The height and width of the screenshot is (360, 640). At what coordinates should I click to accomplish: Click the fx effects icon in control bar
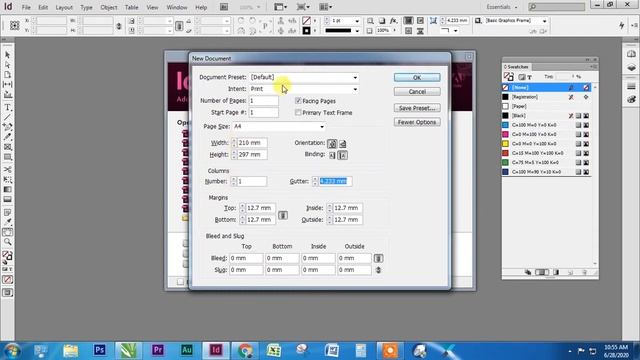[393, 21]
